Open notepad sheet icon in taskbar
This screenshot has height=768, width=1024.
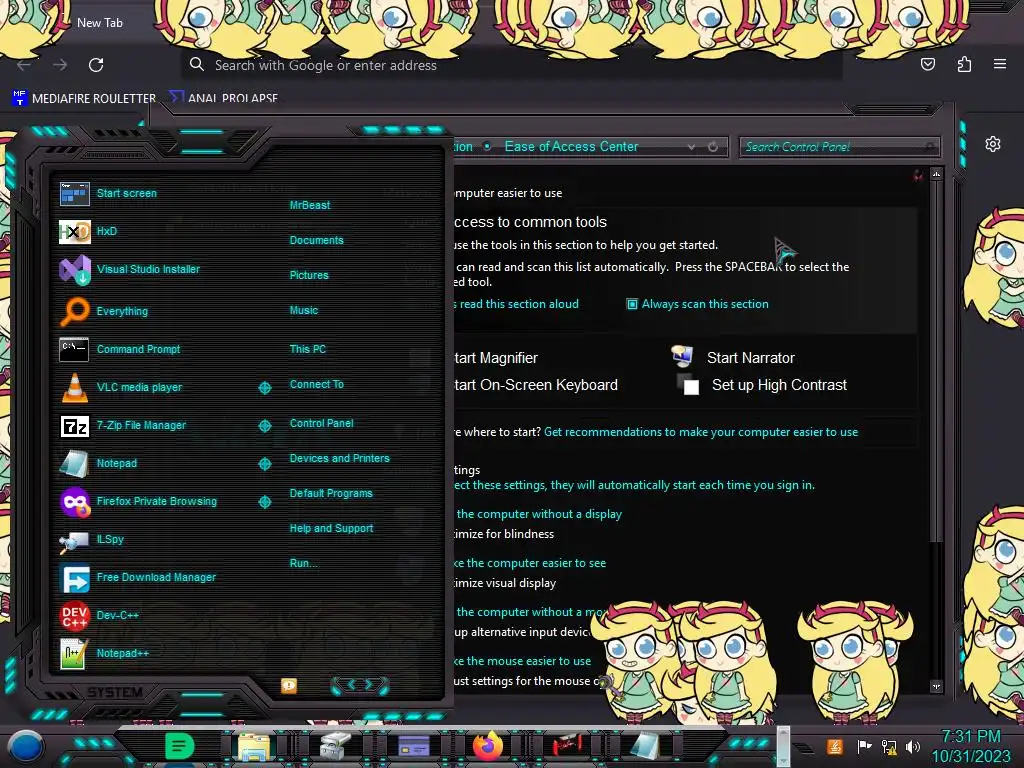click(645, 746)
